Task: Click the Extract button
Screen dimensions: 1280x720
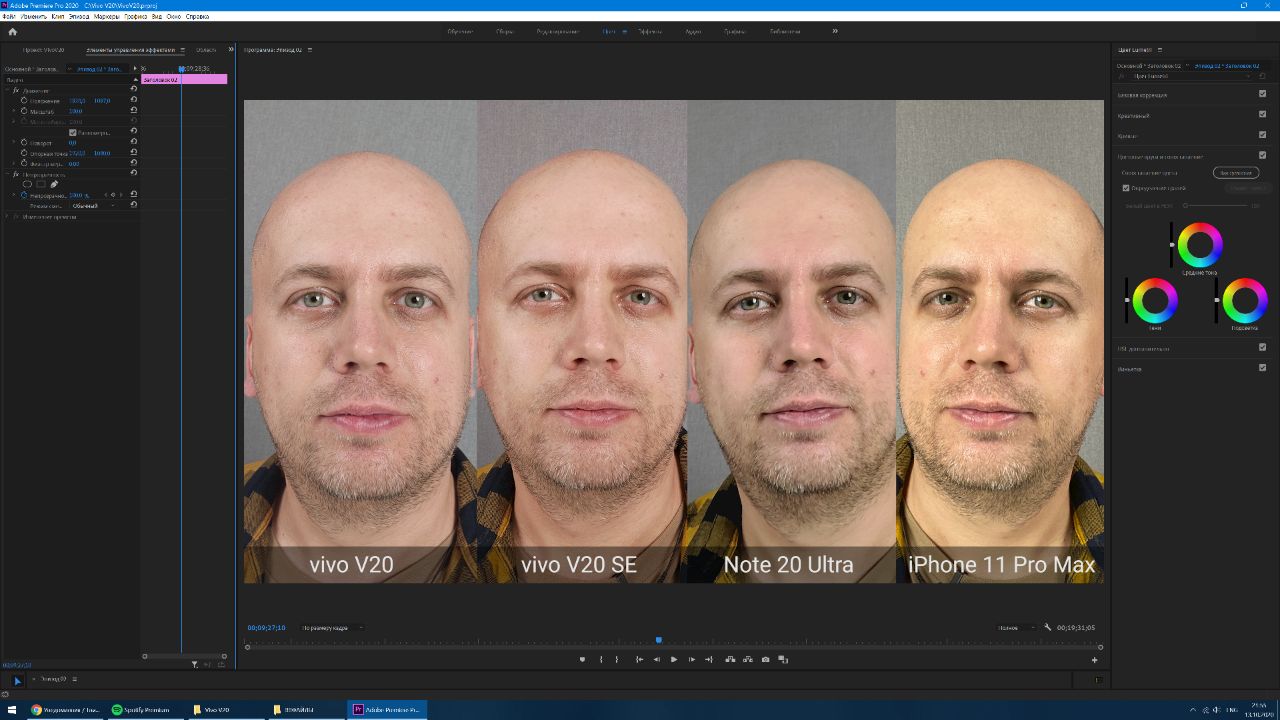Action: (748, 659)
